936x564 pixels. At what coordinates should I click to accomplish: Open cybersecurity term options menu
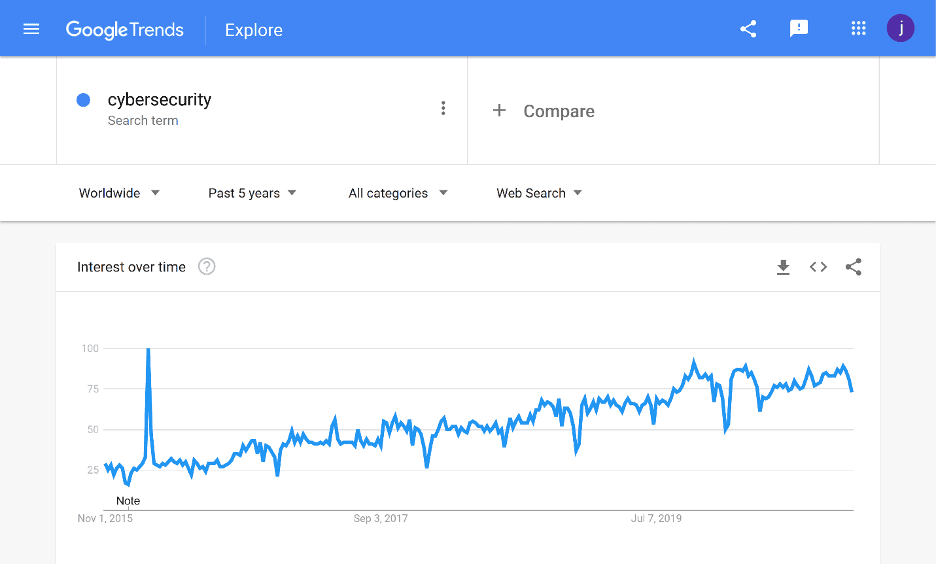pyautogui.click(x=443, y=108)
